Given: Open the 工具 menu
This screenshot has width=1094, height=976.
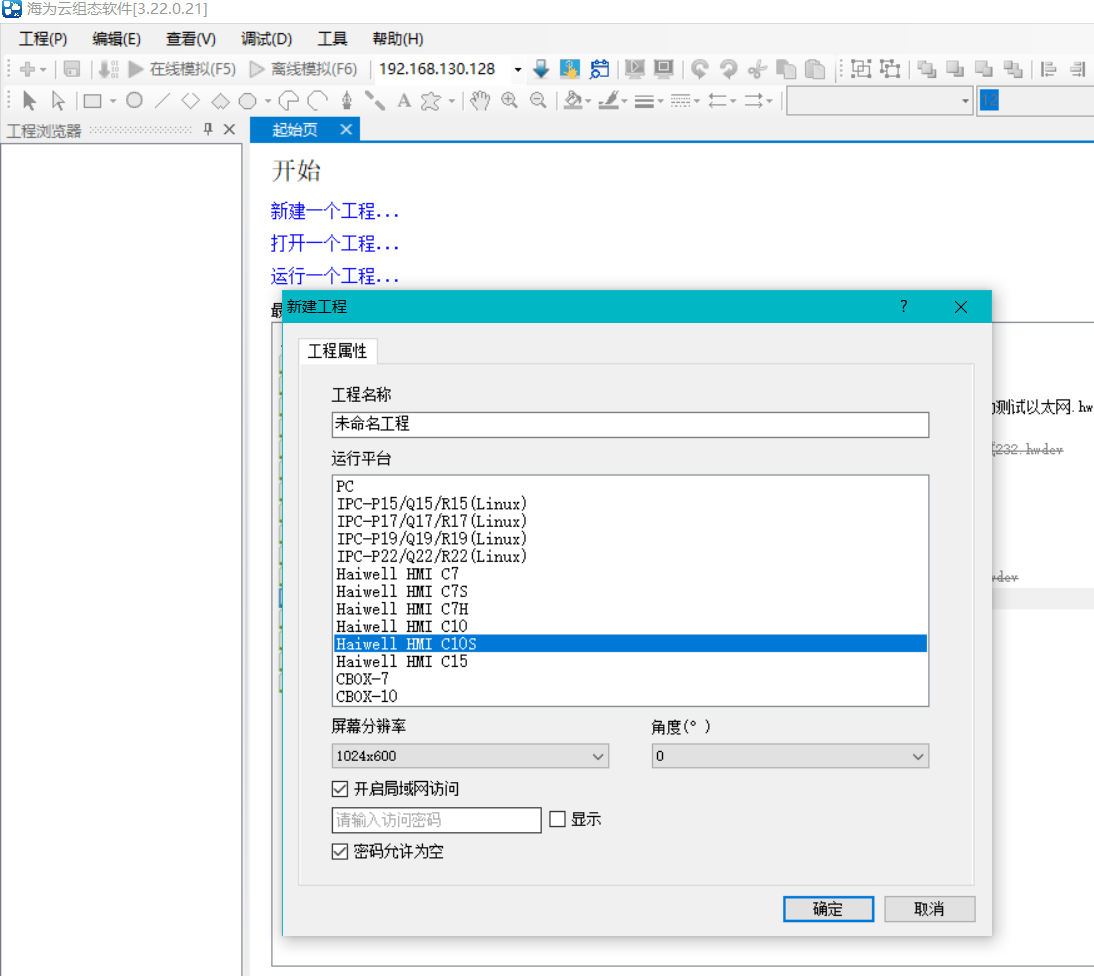Looking at the screenshot, I should 332,39.
